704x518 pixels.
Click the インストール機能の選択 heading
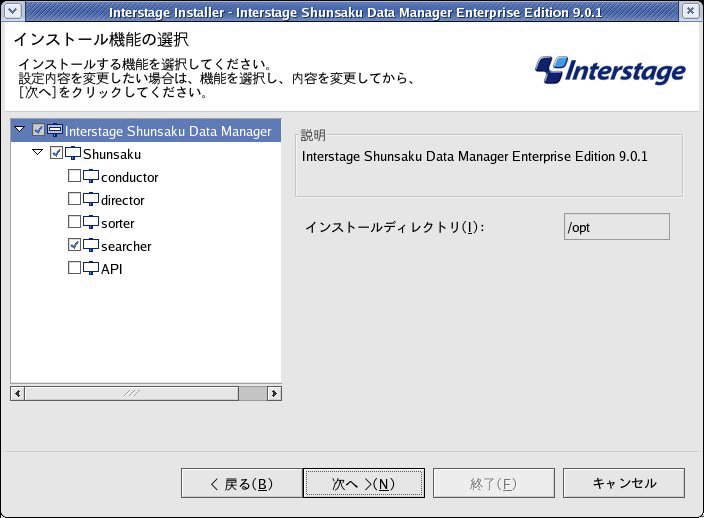pyautogui.click(x=101, y=40)
